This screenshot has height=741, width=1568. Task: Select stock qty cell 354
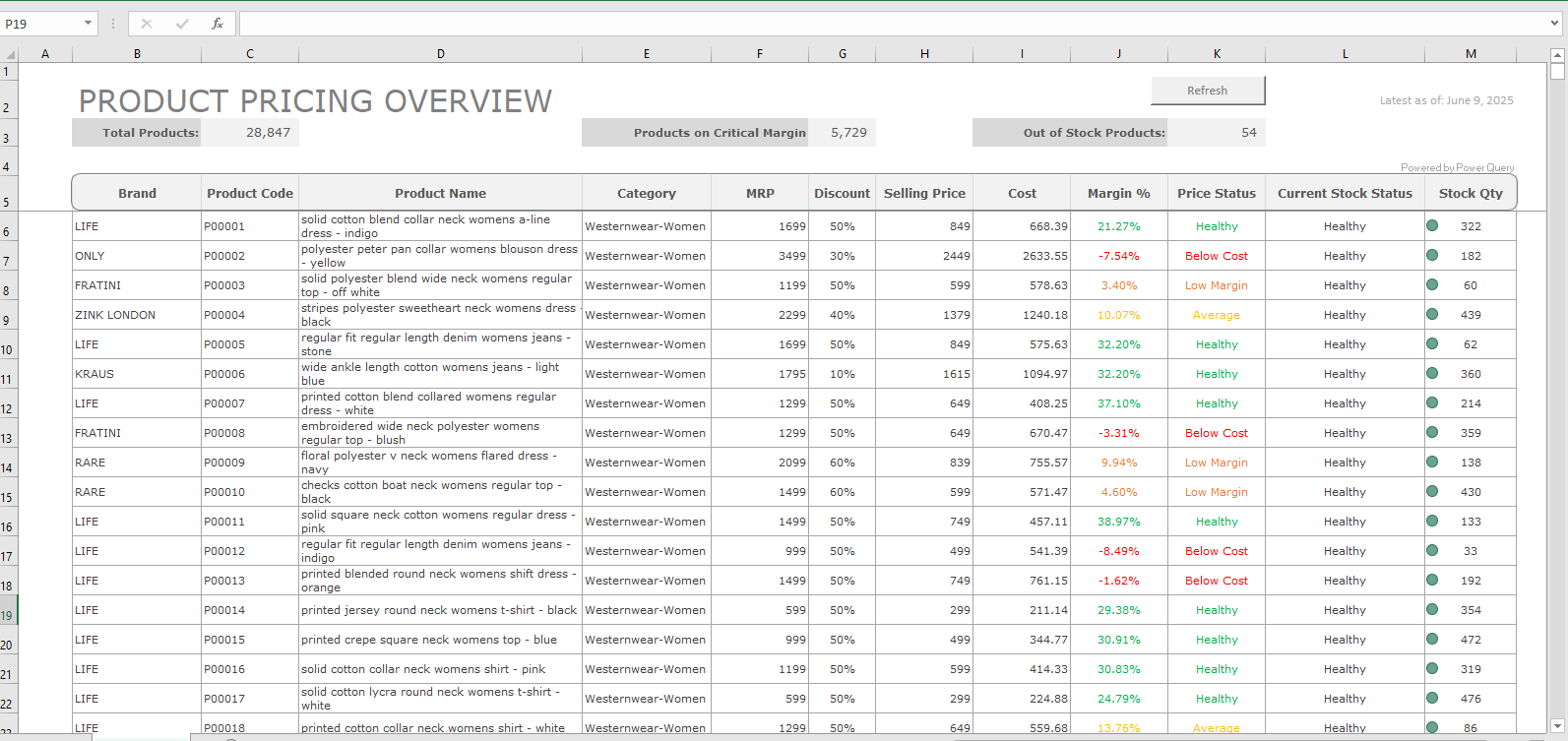pos(1471,610)
